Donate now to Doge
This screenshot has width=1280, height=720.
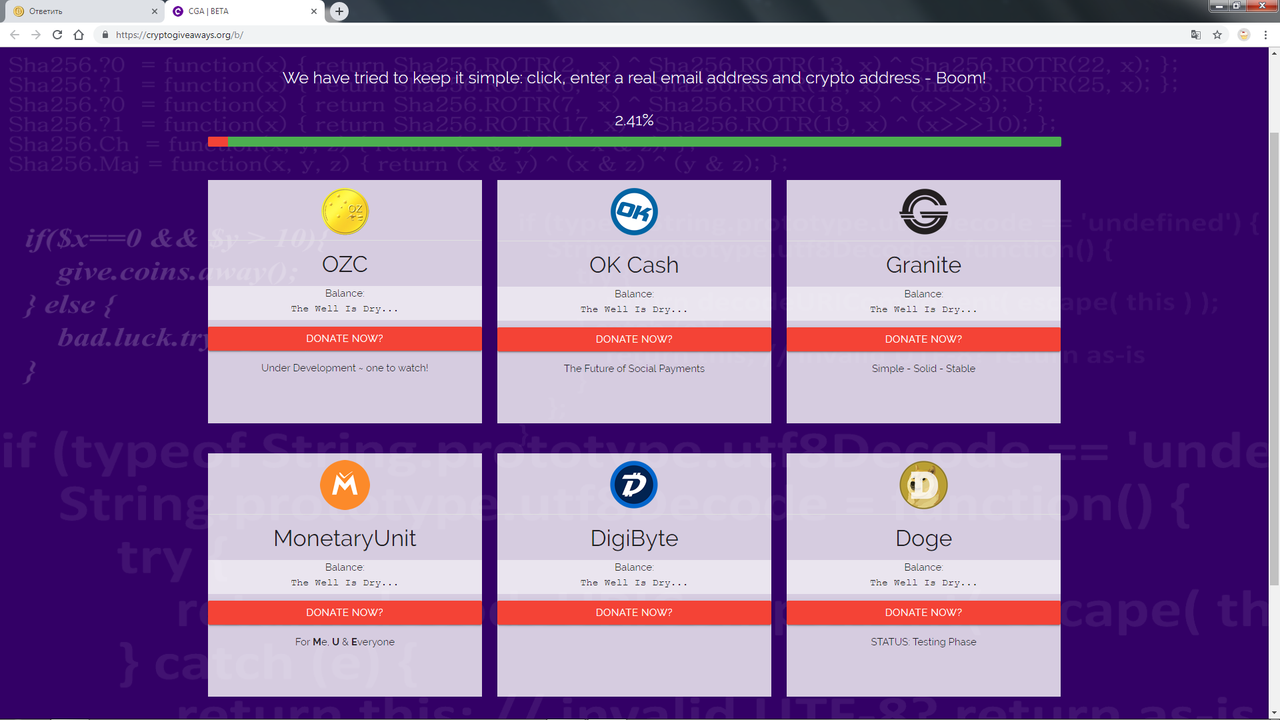(924, 612)
